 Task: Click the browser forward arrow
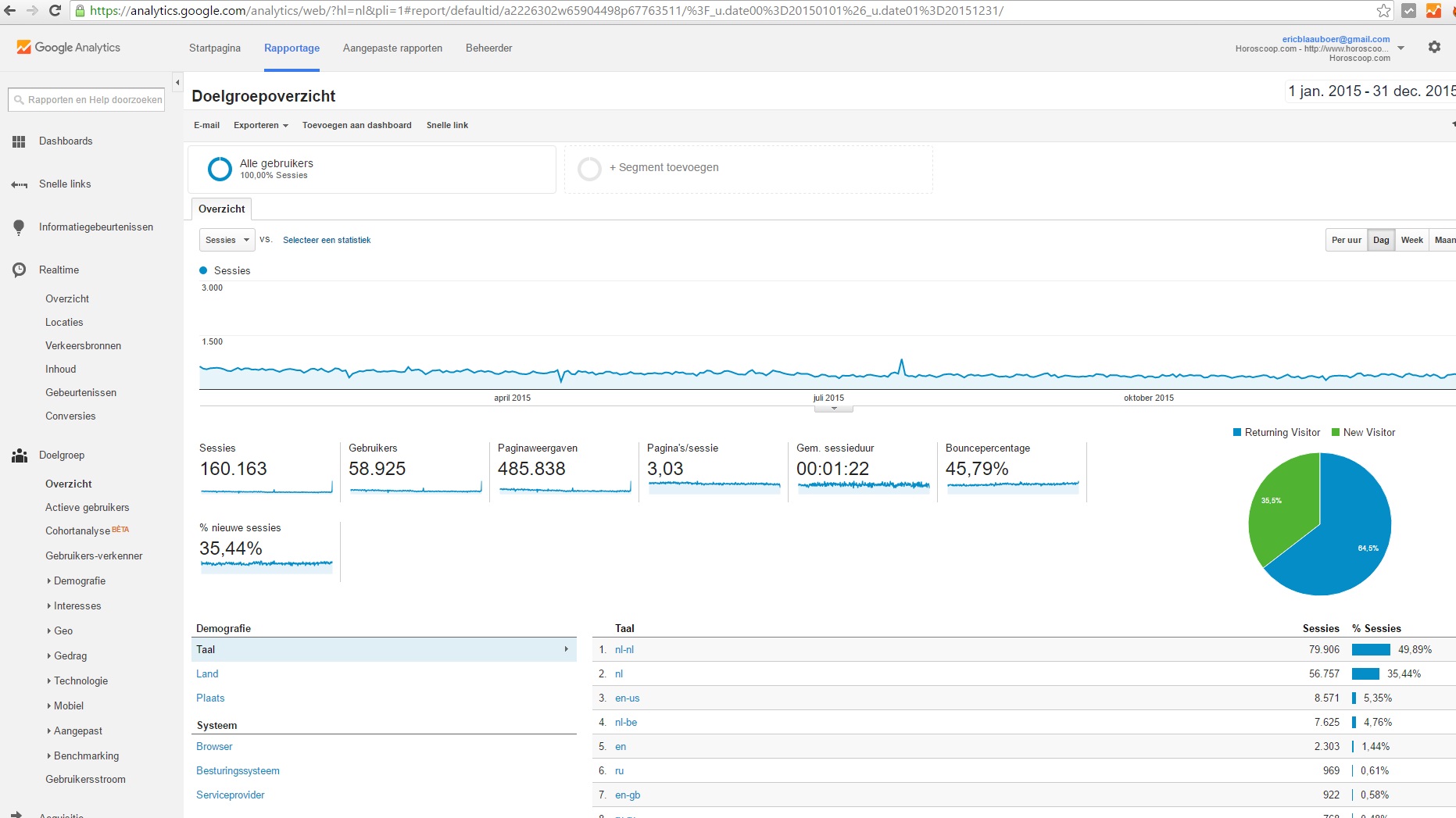pos(33,11)
